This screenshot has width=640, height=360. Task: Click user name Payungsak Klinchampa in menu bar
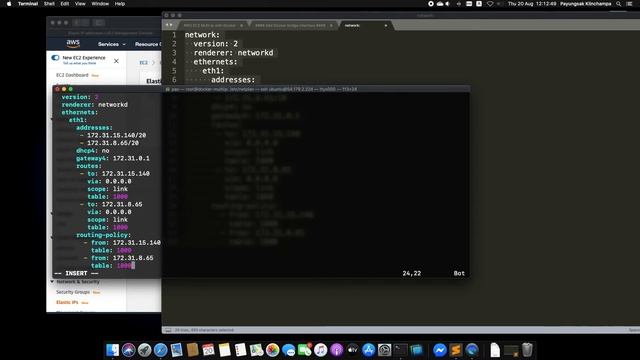pyautogui.click(x=586, y=4)
